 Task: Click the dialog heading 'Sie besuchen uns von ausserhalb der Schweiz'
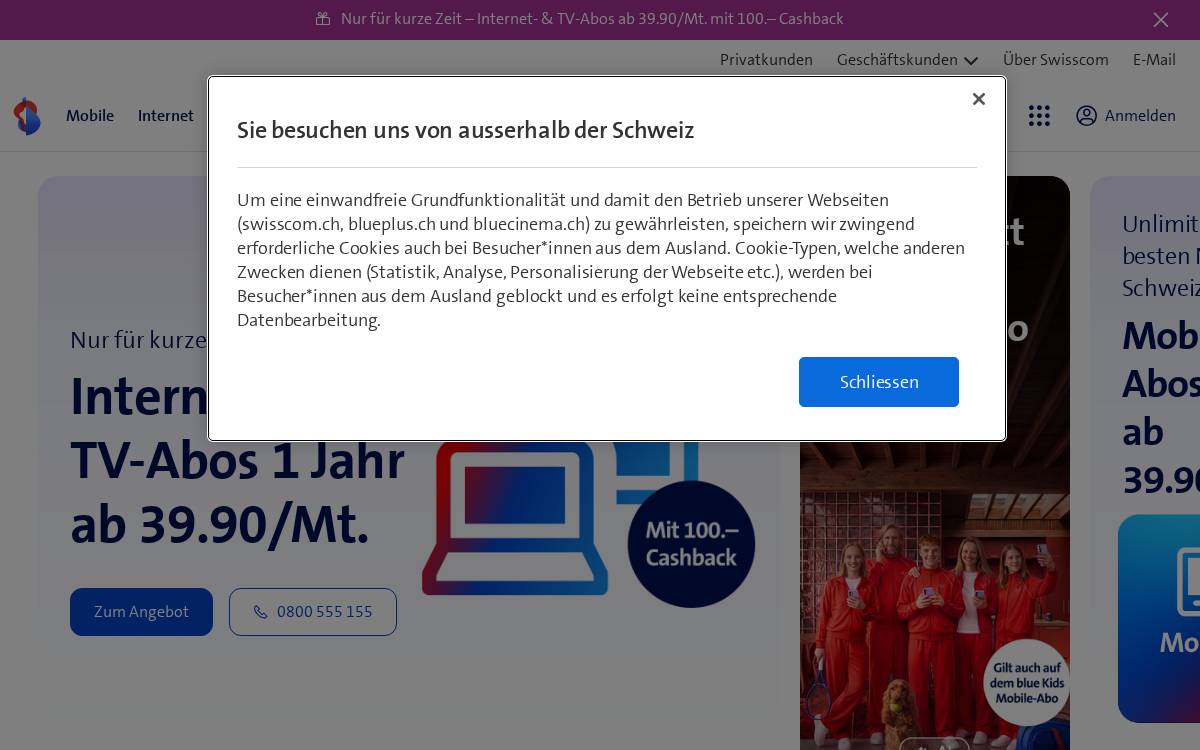(x=465, y=130)
